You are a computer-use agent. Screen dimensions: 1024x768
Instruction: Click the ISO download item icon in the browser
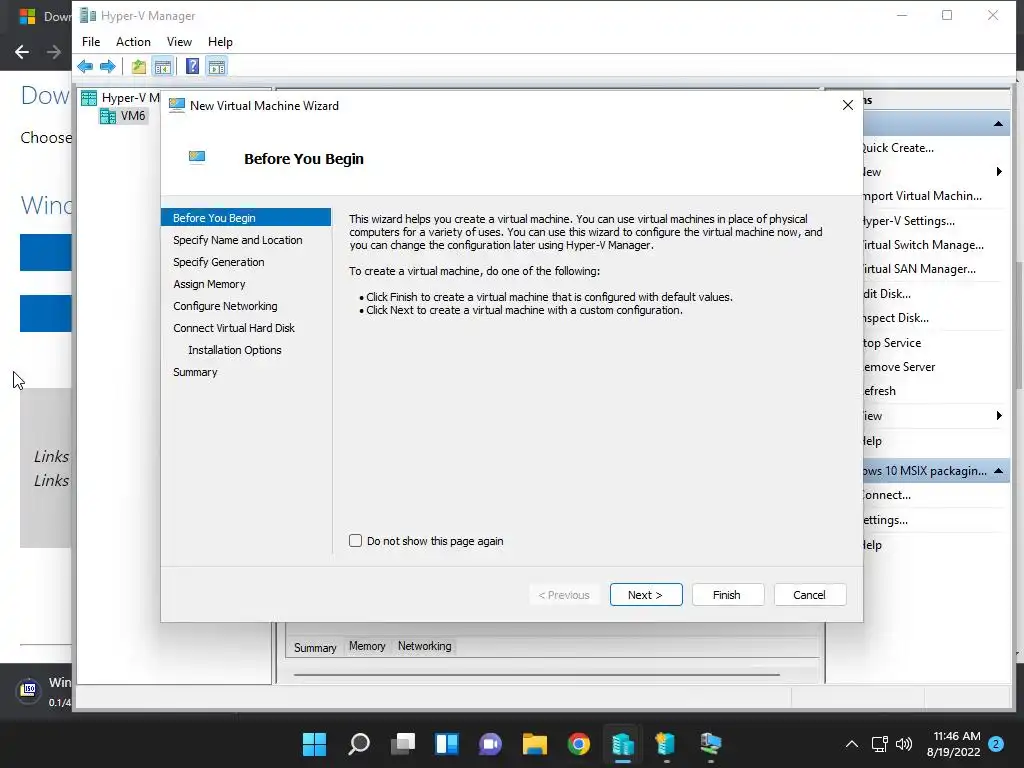[28, 690]
